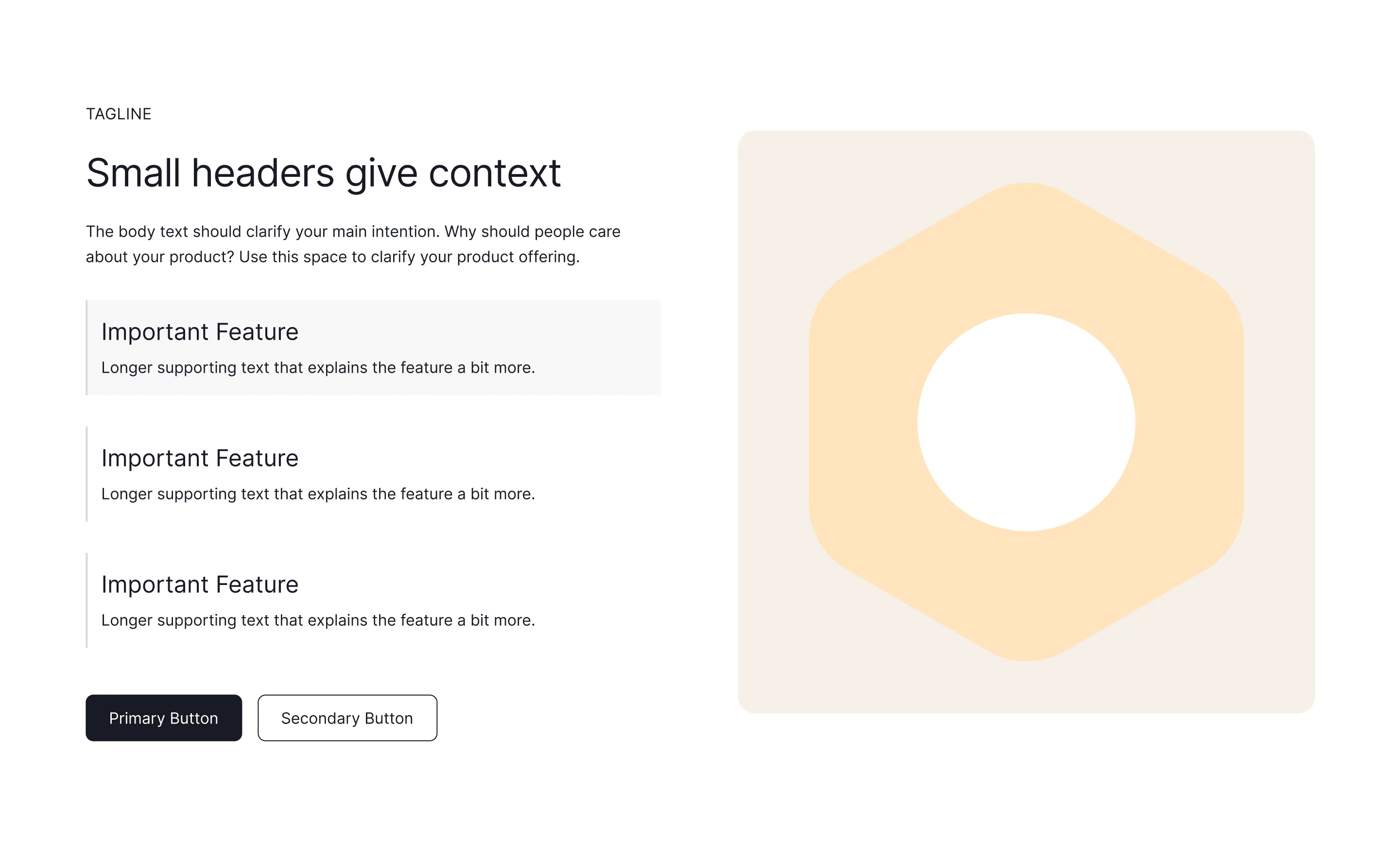Click the vertical bar beside the first feature
This screenshot has height=842, width=1400.
point(87,348)
